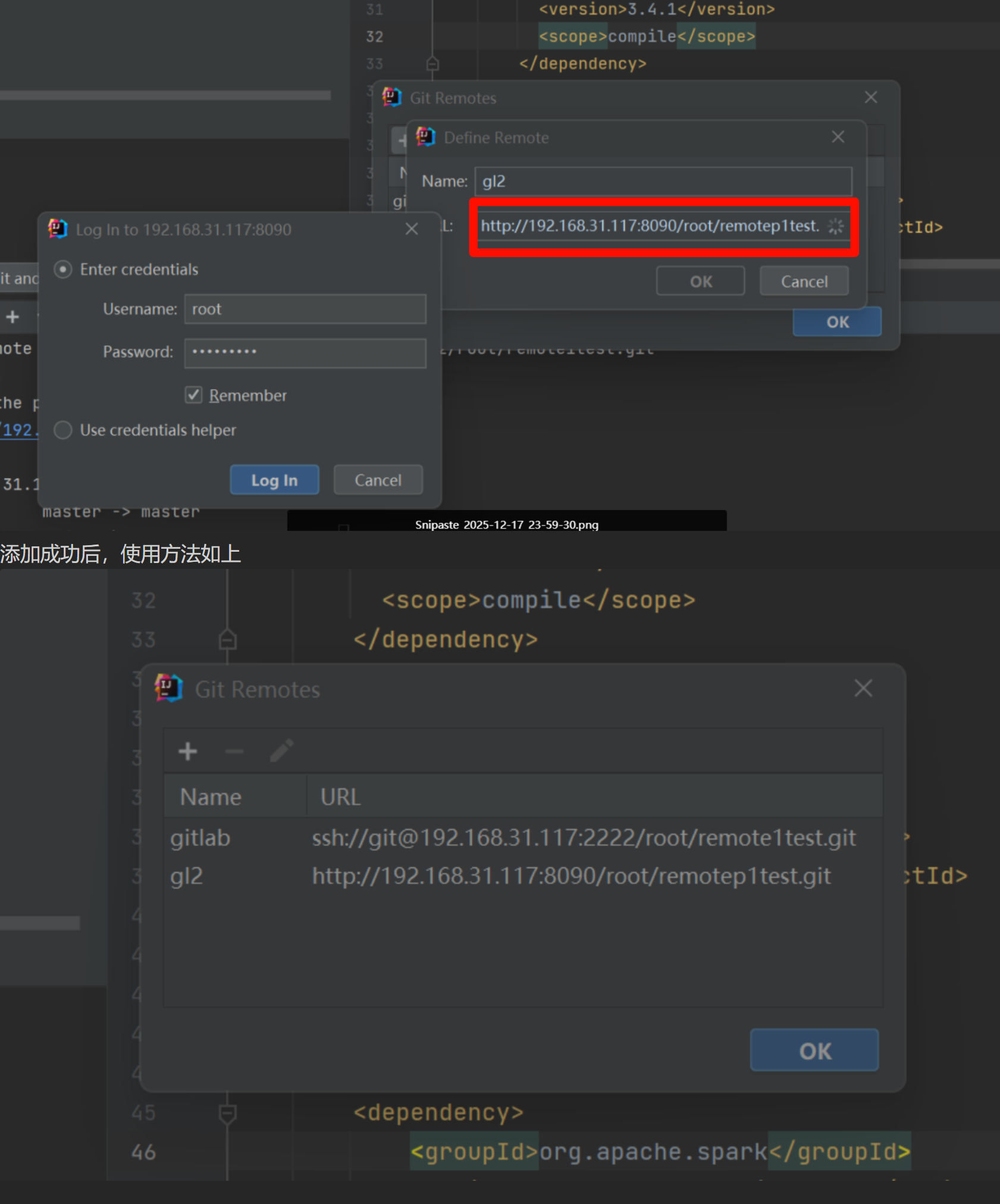Click the Name column header
This screenshot has width=1000, height=1204.
pyautogui.click(x=235, y=796)
